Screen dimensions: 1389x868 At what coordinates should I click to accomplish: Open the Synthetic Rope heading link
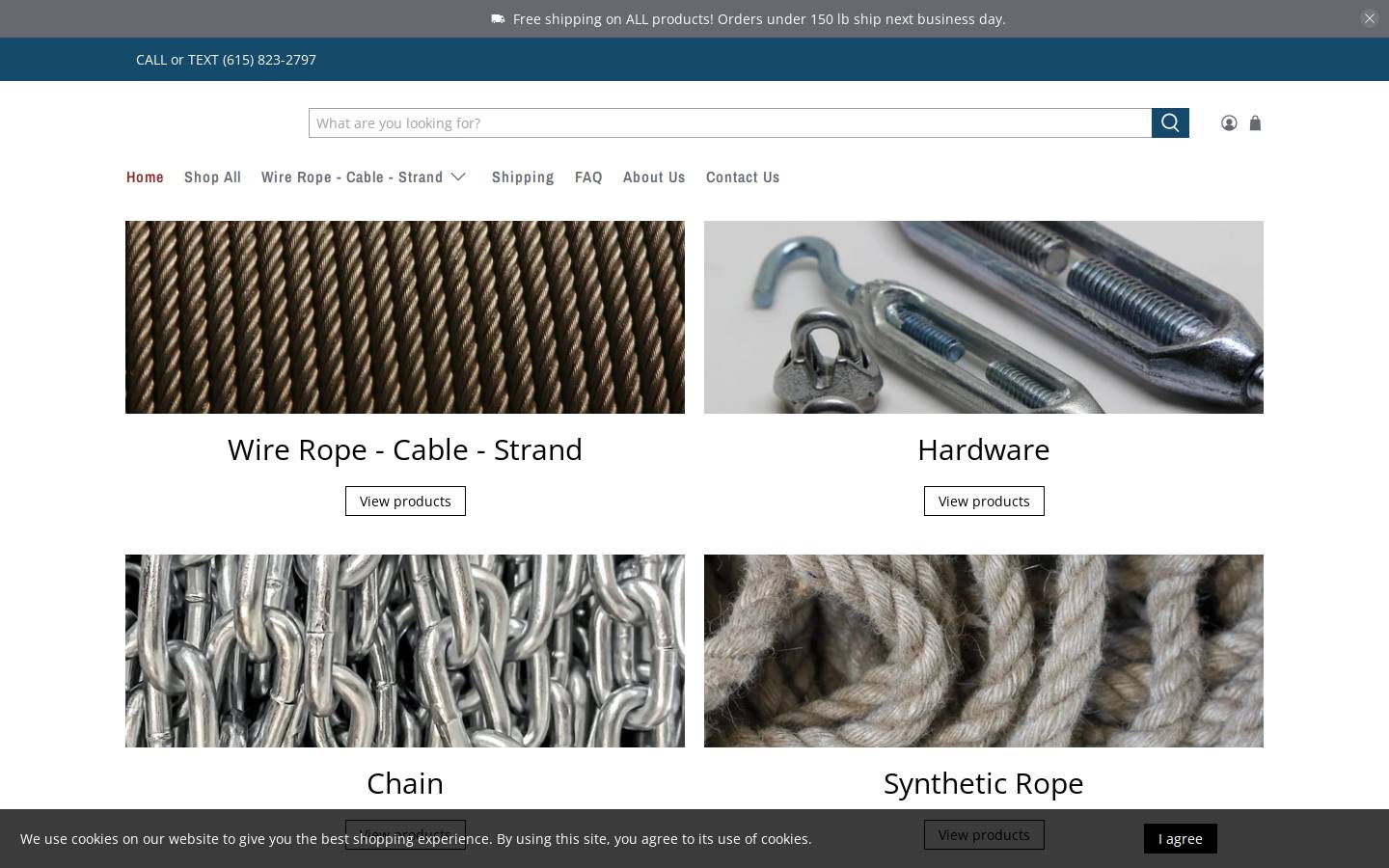tap(984, 783)
